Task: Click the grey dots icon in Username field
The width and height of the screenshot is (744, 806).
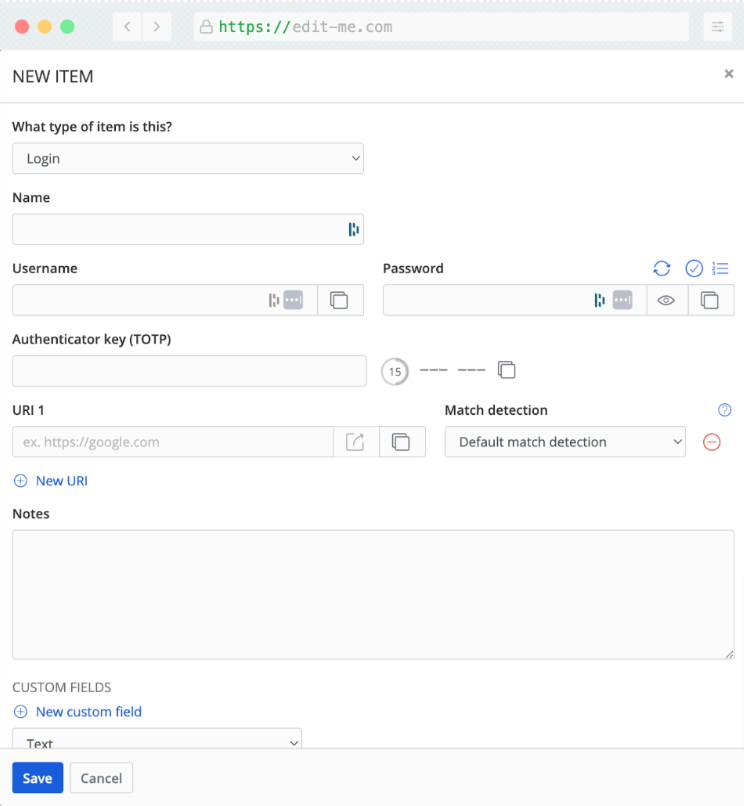Action: pos(293,300)
